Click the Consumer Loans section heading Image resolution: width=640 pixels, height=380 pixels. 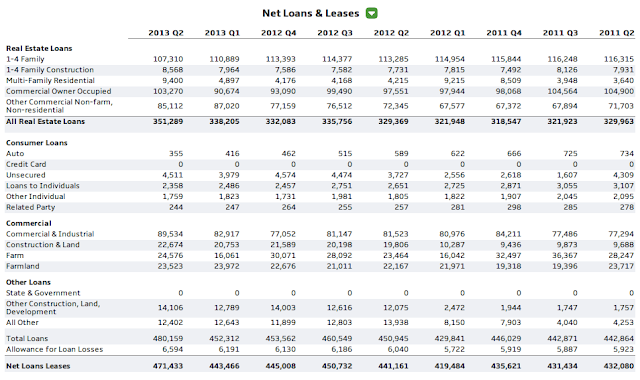[37, 143]
